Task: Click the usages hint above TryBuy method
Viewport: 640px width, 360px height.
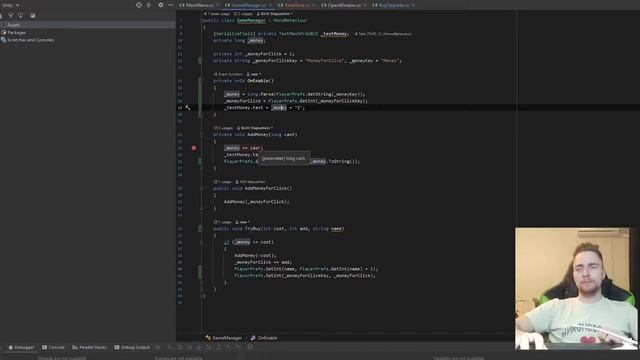Action: coord(222,222)
